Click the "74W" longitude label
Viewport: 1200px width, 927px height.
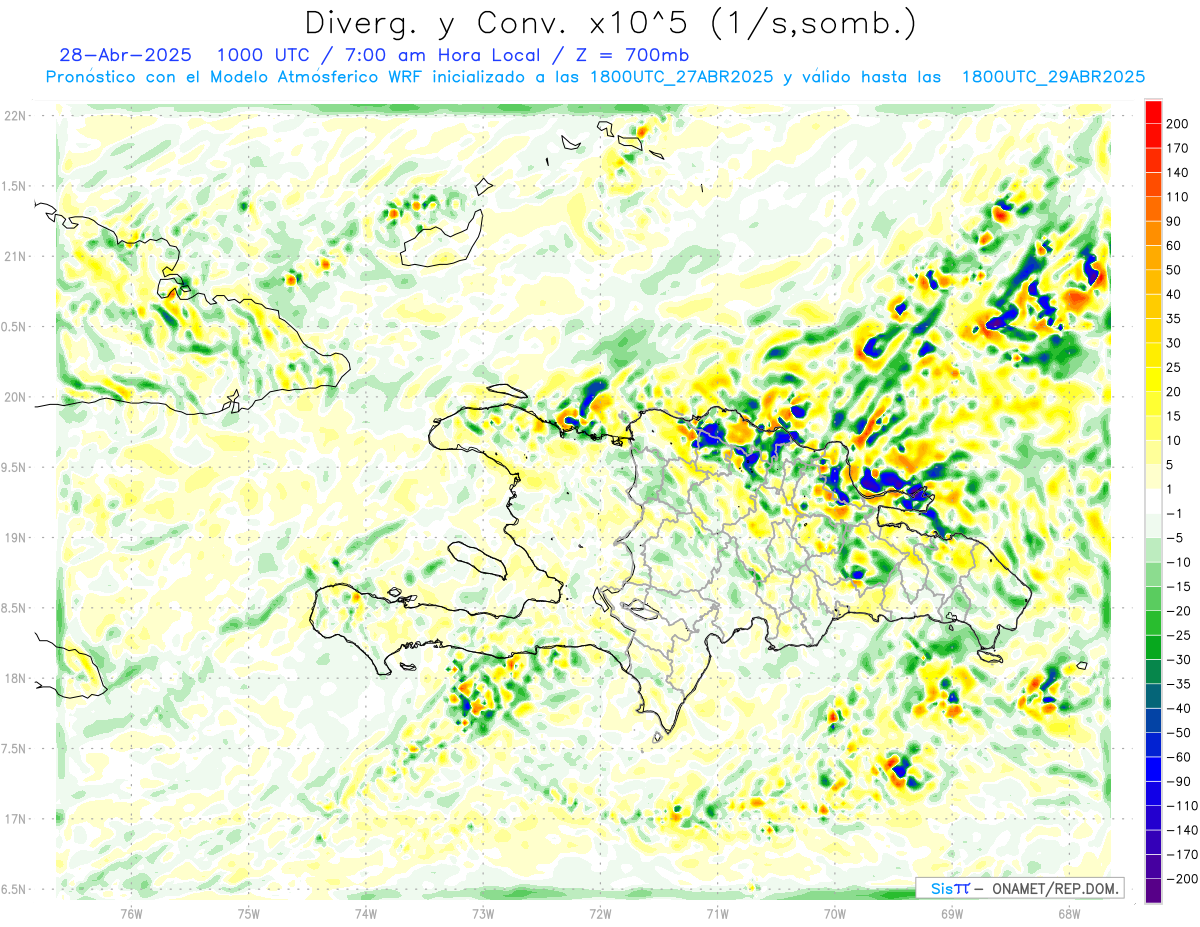coord(365,912)
